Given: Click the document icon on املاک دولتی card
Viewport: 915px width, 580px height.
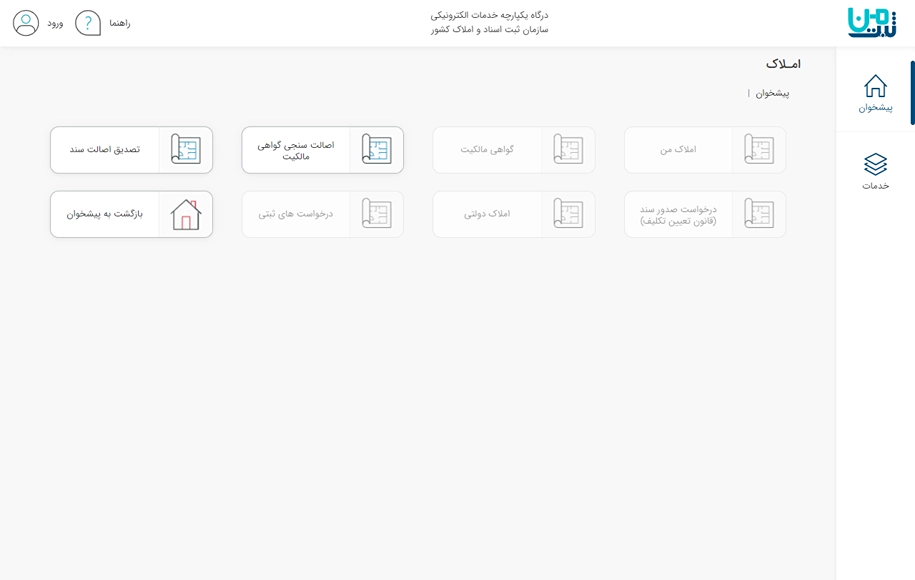Looking at the screenshot, I should coord(569,213).
